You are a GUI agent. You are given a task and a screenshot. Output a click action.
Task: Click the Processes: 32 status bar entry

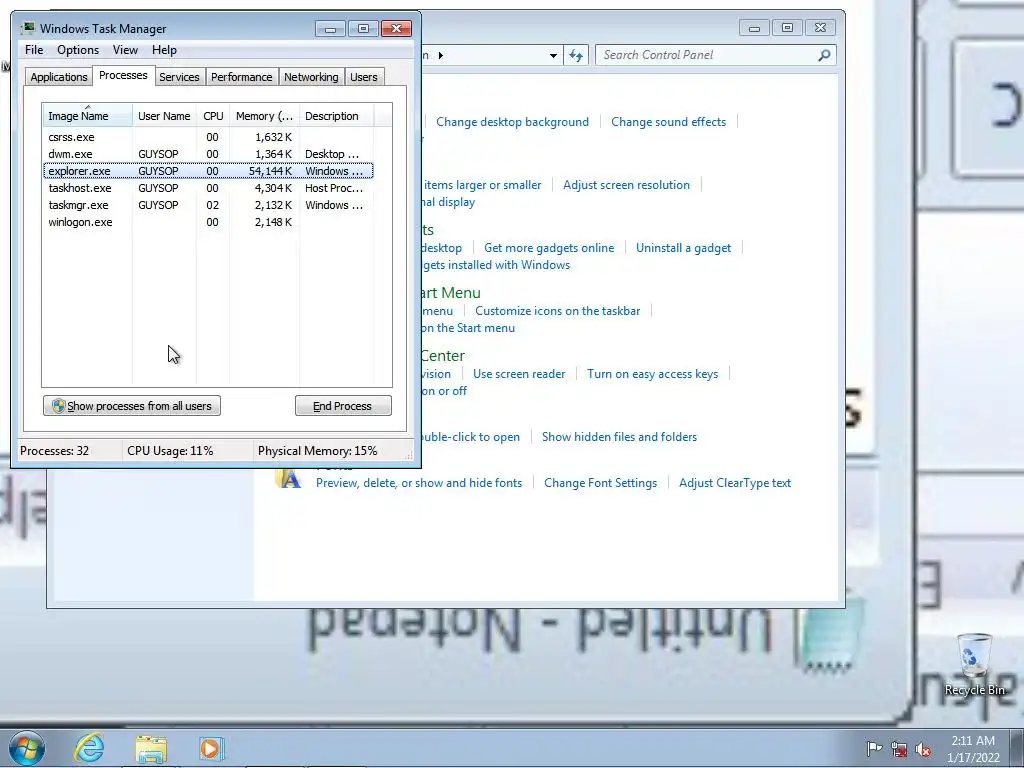click(x=54, y=451)
